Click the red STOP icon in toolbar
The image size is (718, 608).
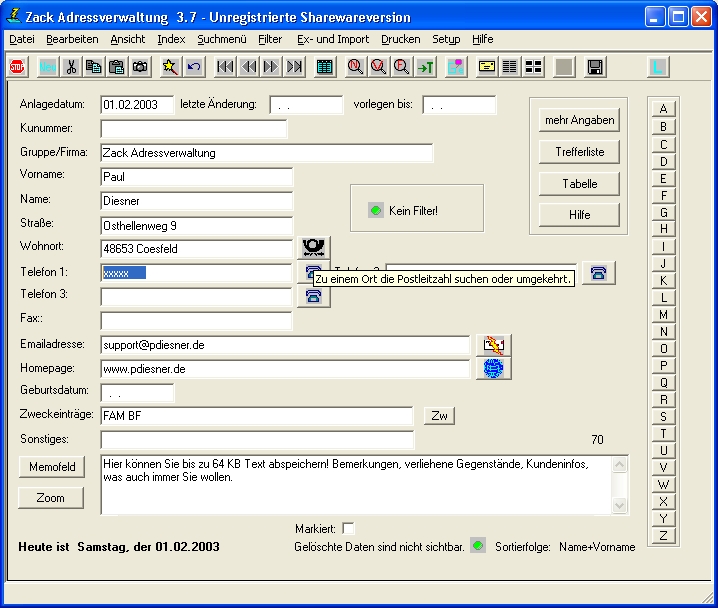point(17,67)
